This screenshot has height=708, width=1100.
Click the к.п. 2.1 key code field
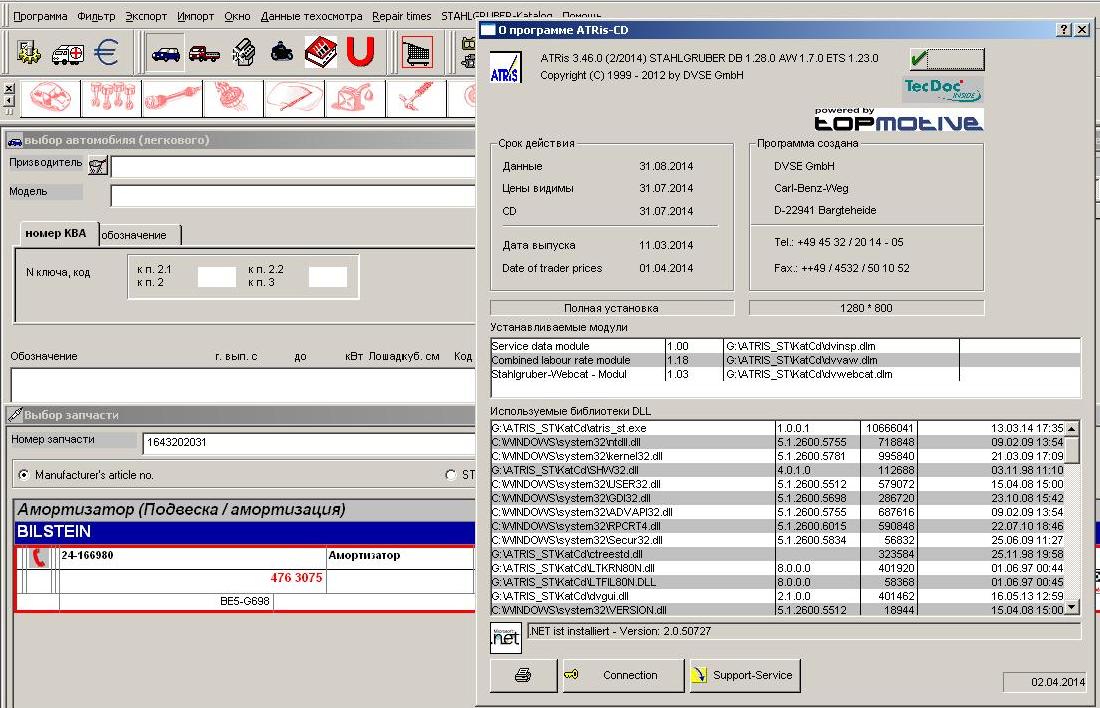(216, 276)
